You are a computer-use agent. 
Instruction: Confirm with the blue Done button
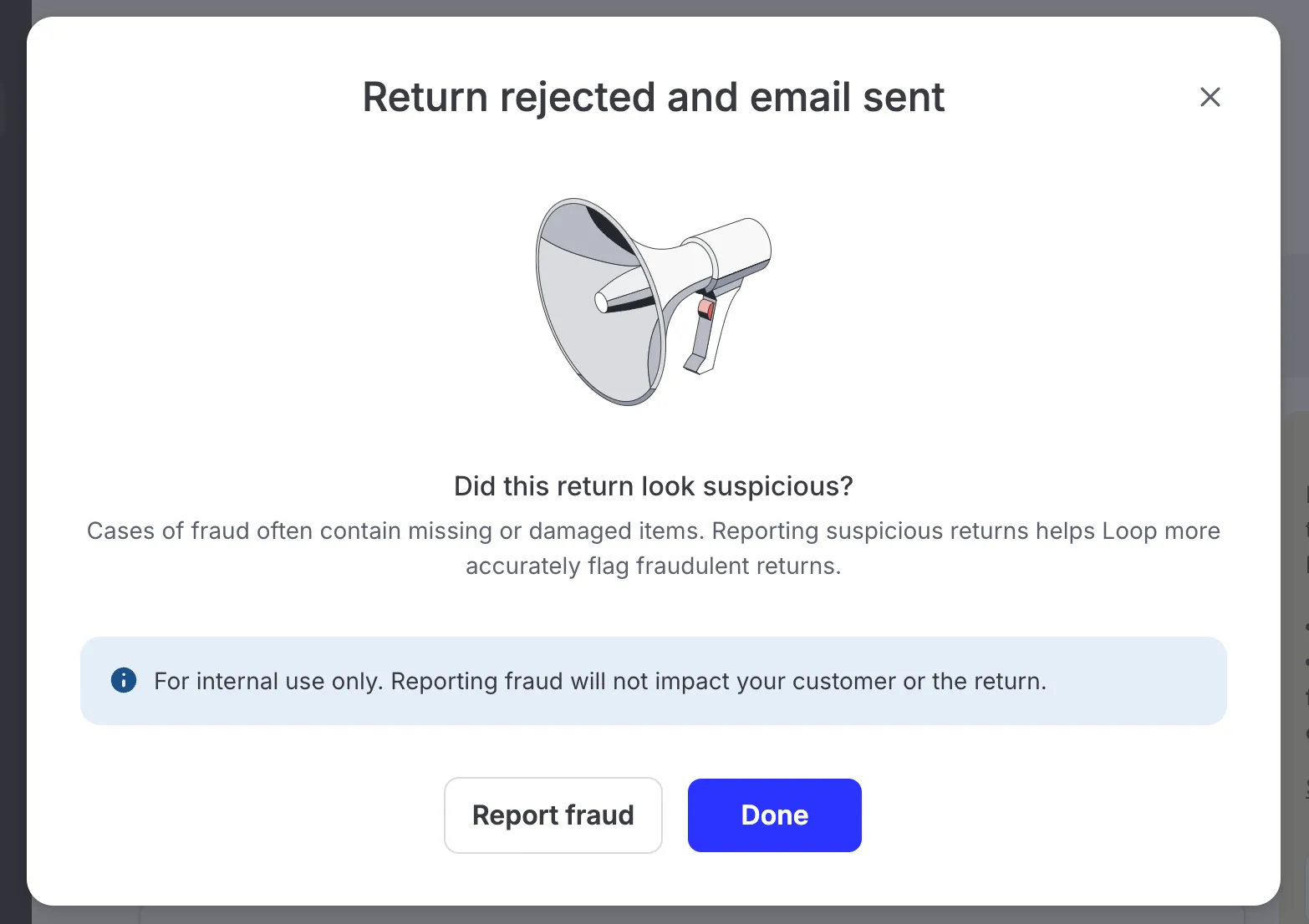pyautogui.click(x=775, y=815)
